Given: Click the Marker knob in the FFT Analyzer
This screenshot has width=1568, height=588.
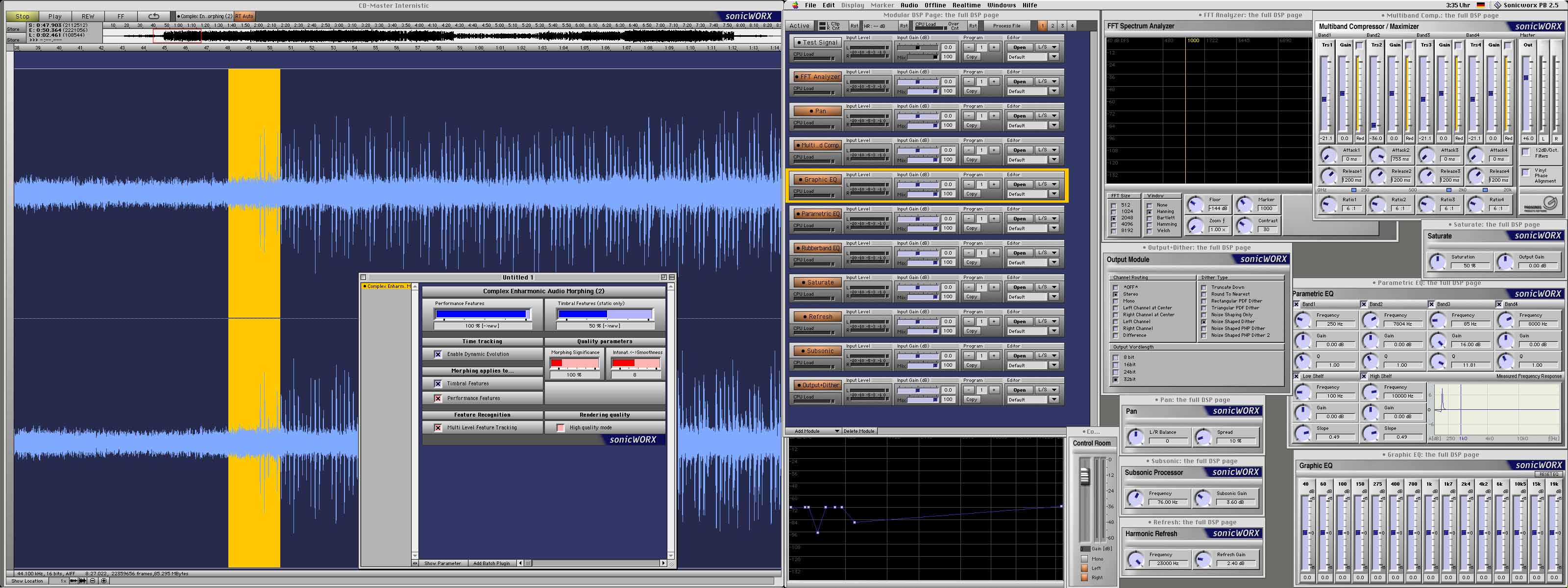Looking at the screenshot, I should [1244, 204].
